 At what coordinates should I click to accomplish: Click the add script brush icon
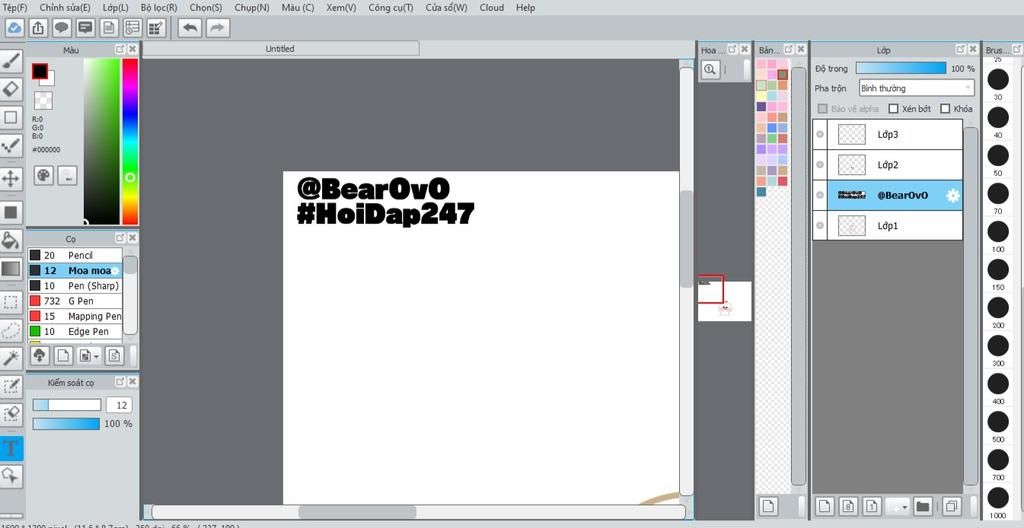(x=114, y=355)
